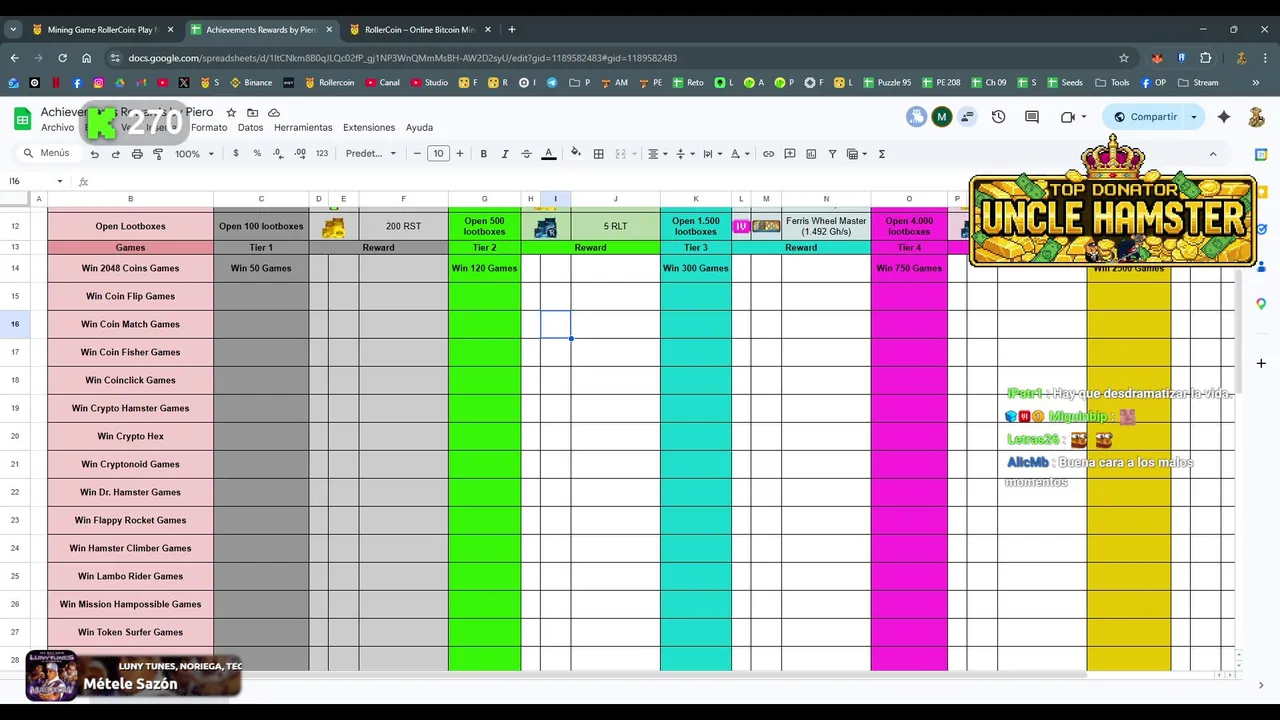Open the Herramientas menu

tap(303, 128)
